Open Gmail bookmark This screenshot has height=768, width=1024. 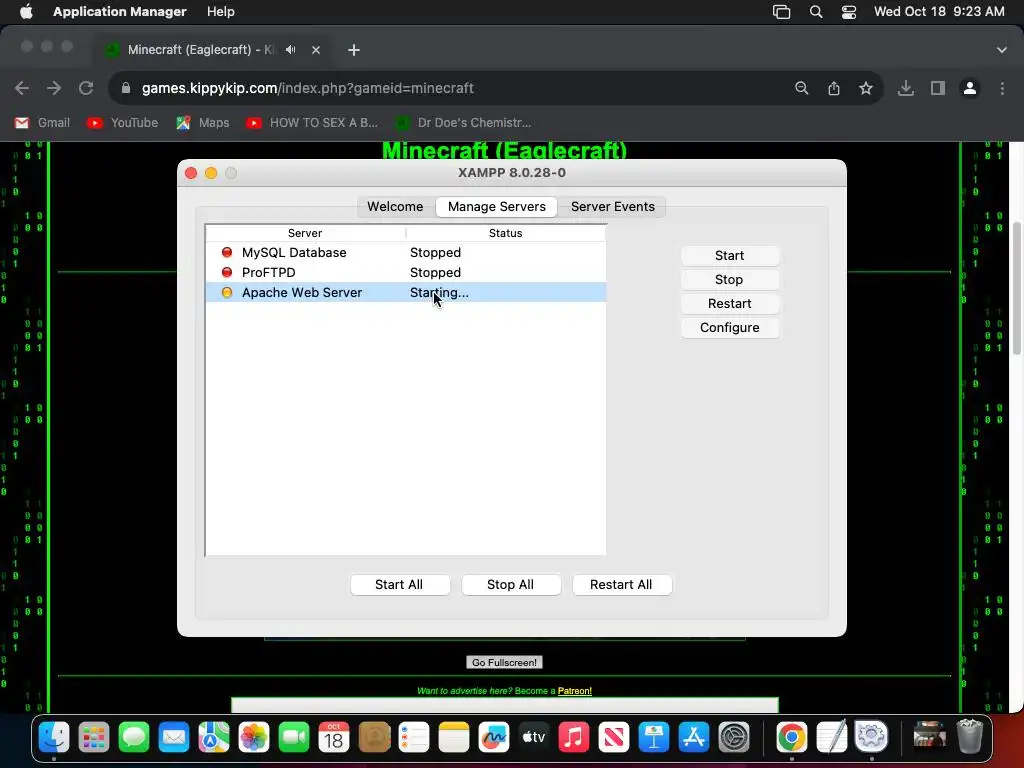[42, 123]
